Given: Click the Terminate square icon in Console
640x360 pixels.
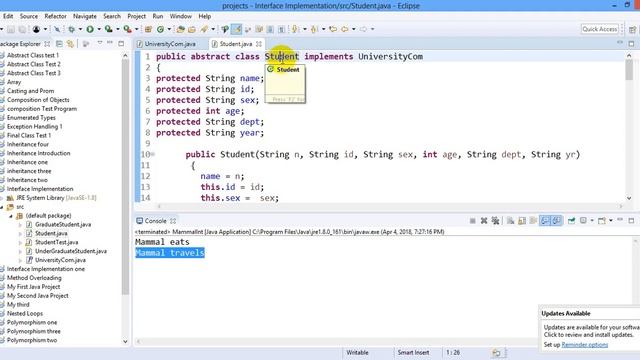Looking at the screenshot, I should click(x=472, y=221).
